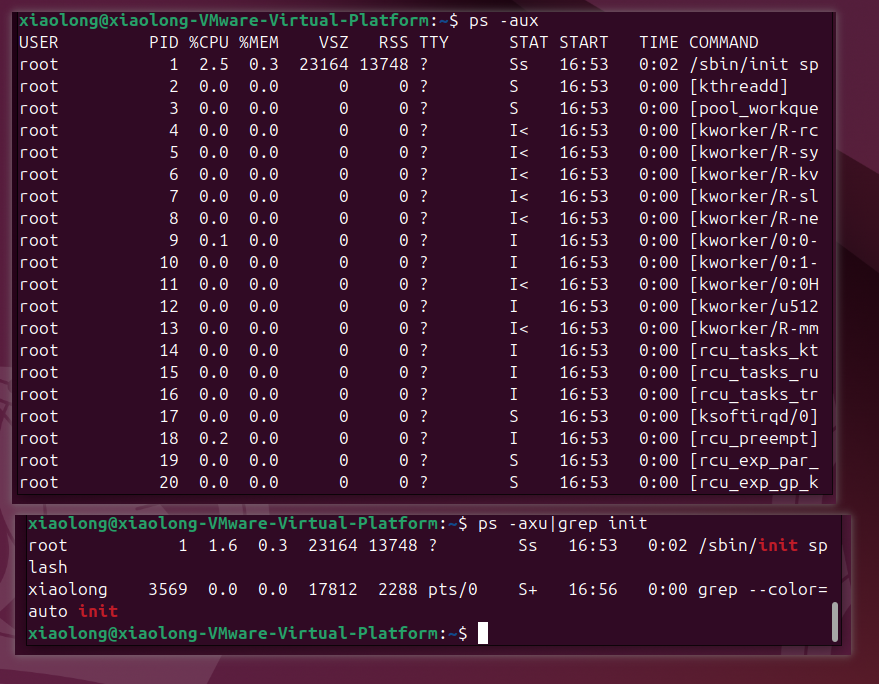Viewport: 879px width, 684px height.
Task: Click the %CPU value 0.2 for PID 18
Action: click(x=214, y=438)
